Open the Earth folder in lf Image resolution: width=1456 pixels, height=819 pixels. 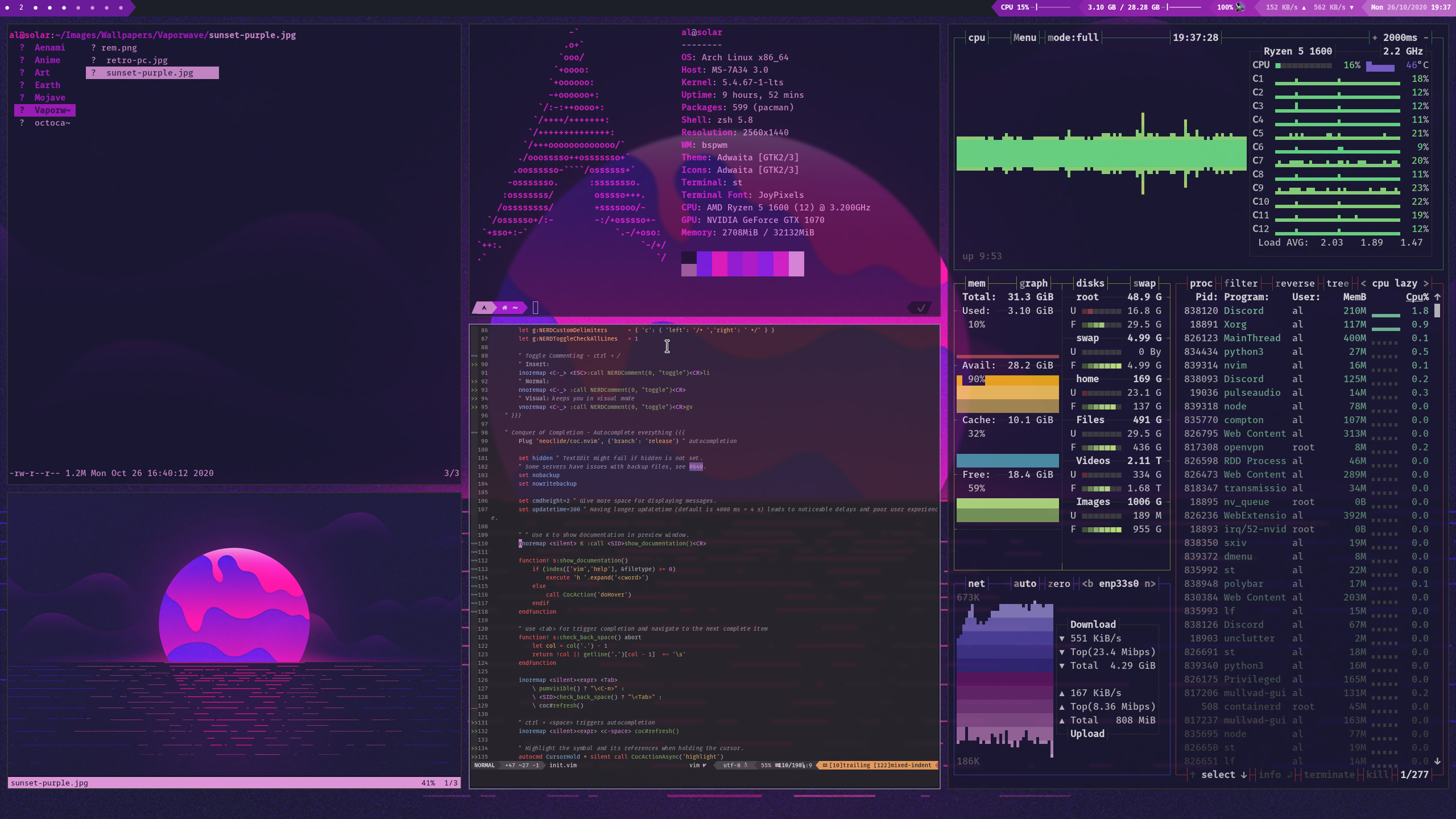coord(47,85)
